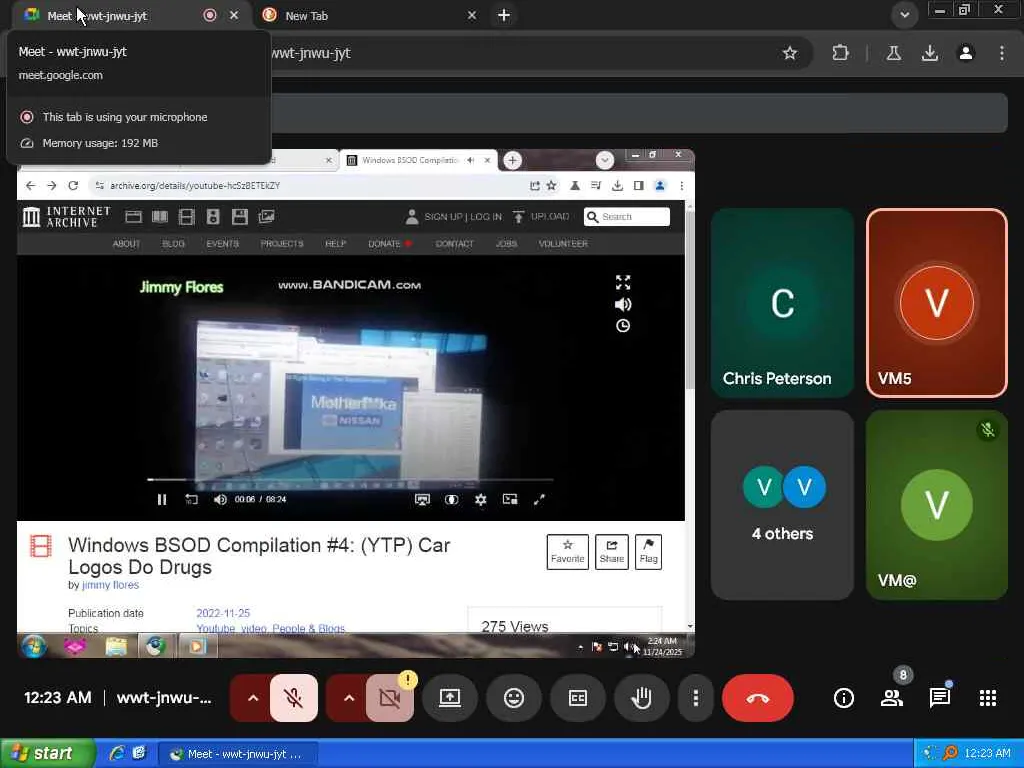Open meeting details info icon
This screenshot has height=768, width=1024.
click(844, 698)
